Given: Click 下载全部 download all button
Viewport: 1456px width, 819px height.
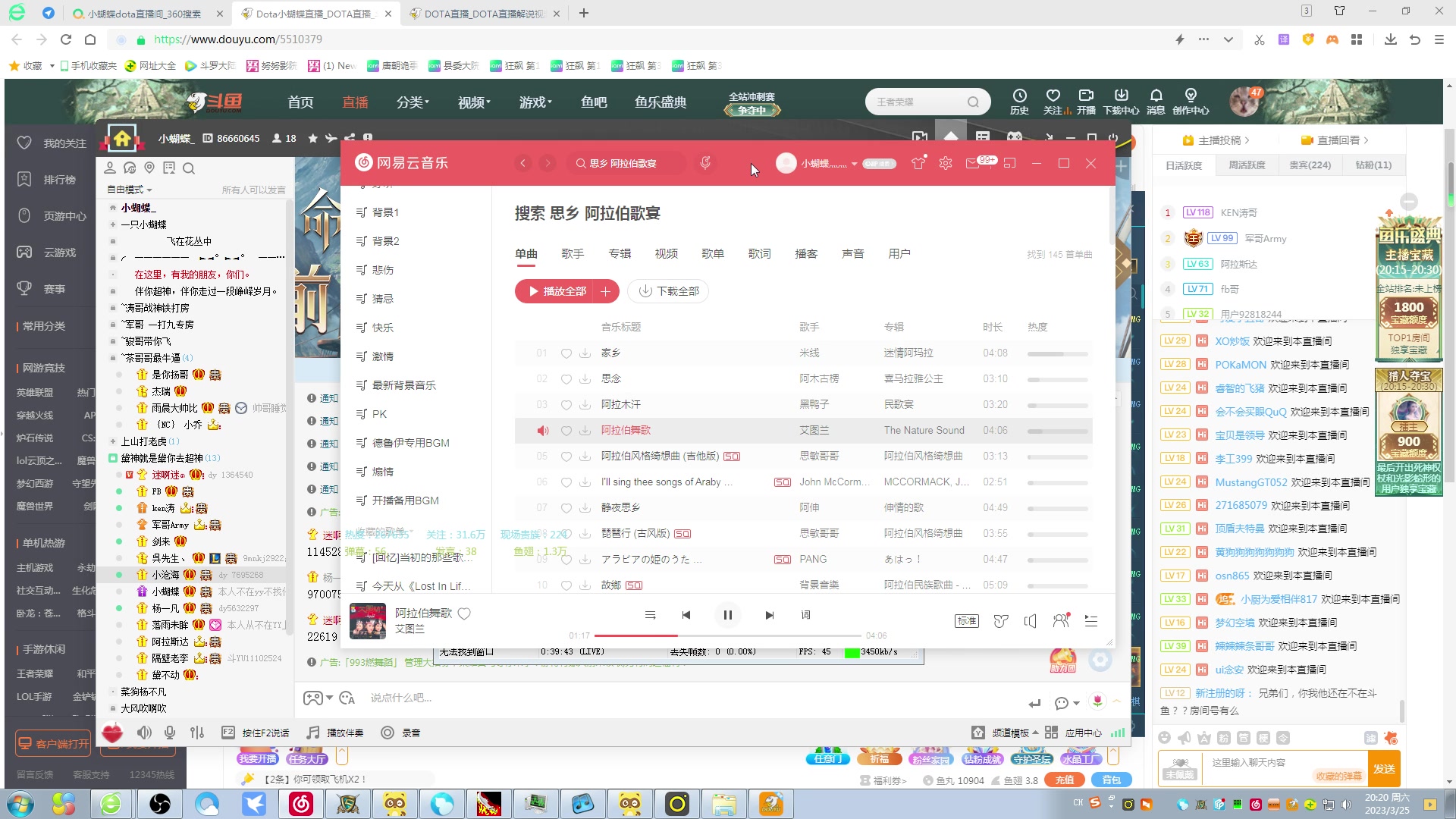Looking at the screenshot, I should click(668, 291).
